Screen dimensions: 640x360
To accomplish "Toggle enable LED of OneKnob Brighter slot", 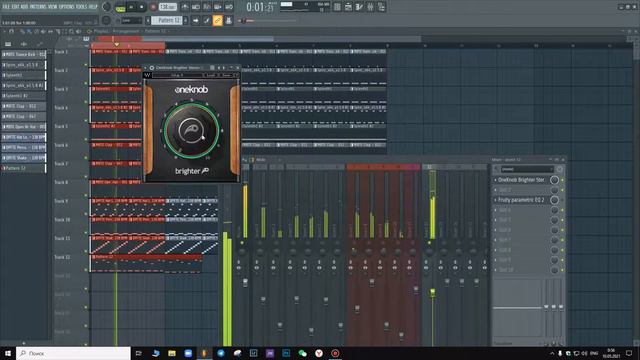I will tap(562, 180).
